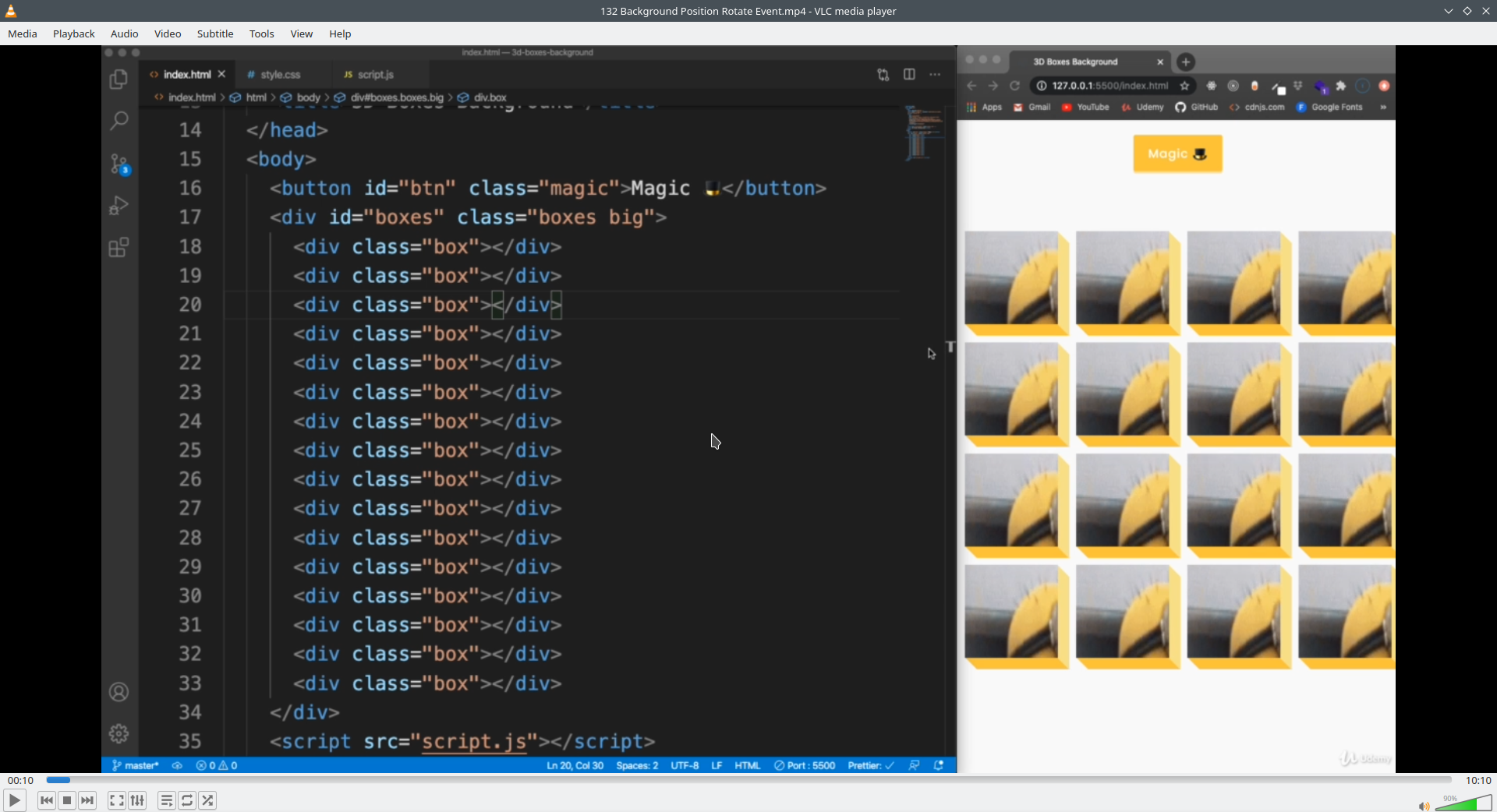Toggle VLC fullscreen mode

117,800
